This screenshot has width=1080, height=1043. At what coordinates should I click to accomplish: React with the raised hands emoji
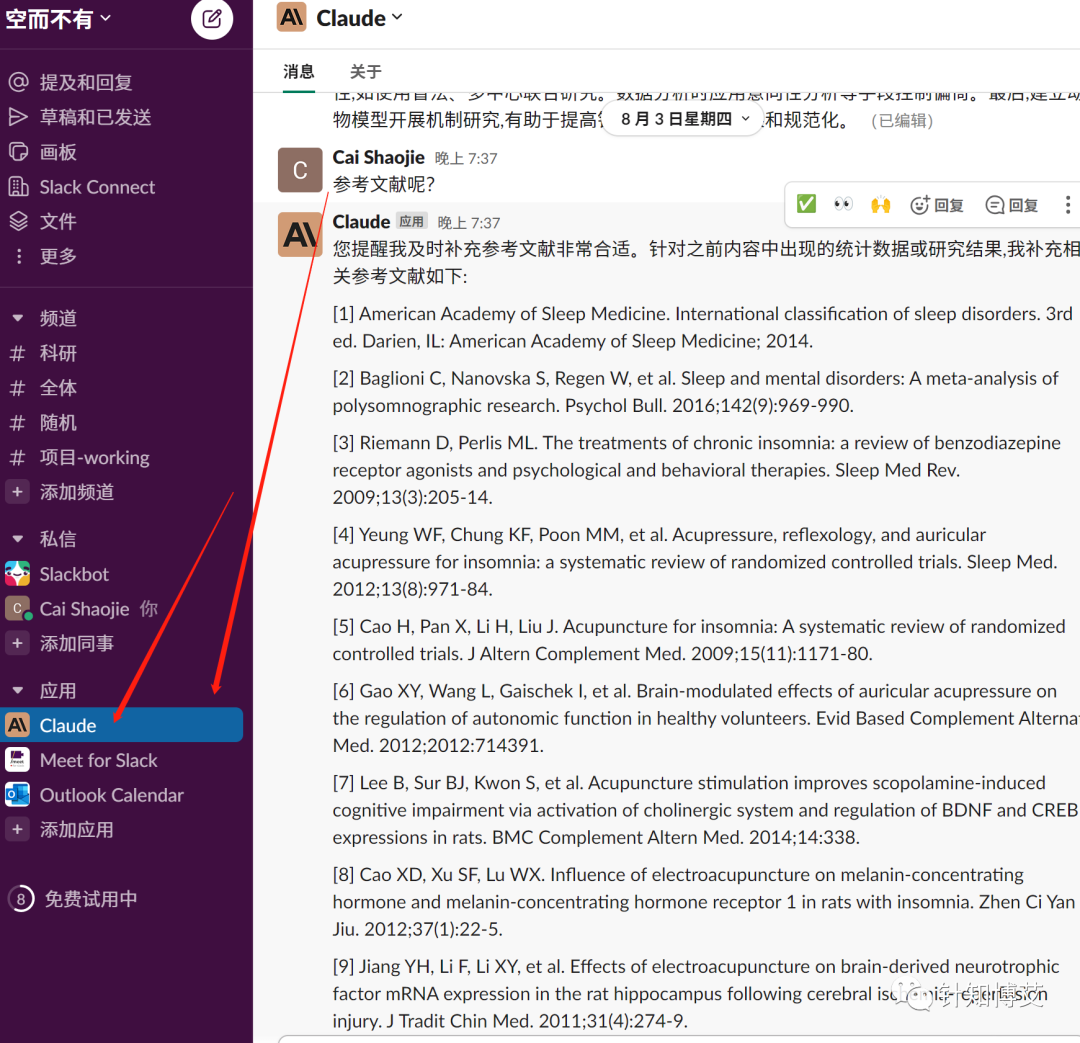[x=880, y=205]
